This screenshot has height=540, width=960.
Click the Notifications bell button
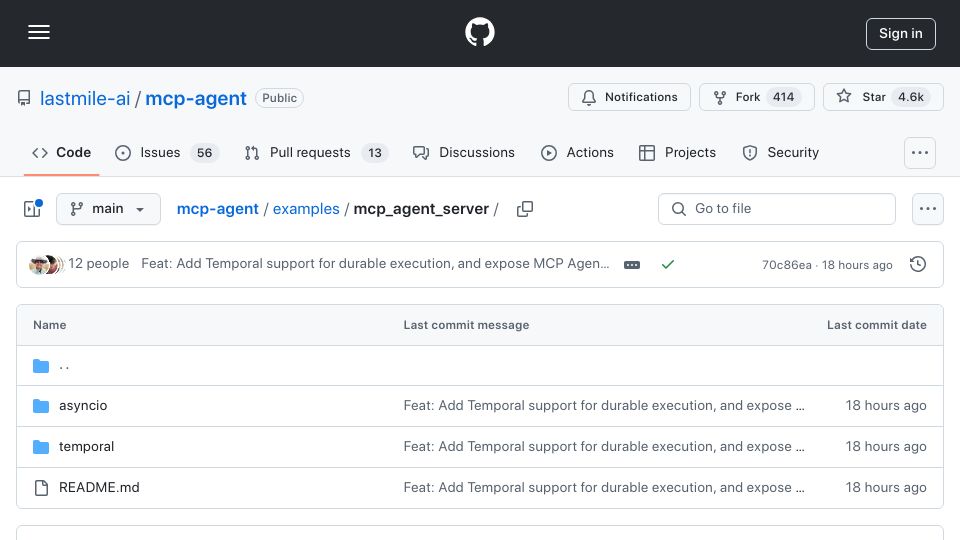click(629, 97)
